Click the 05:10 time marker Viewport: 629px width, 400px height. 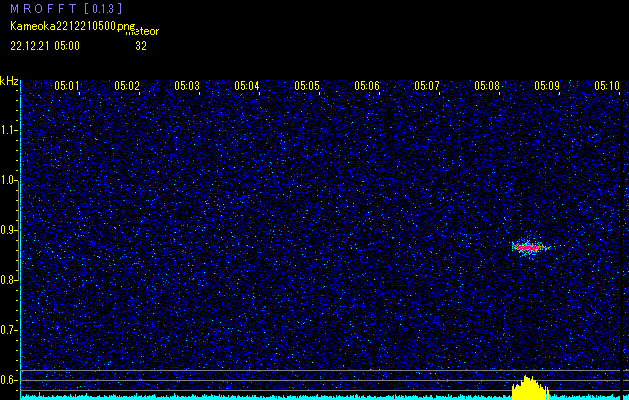[x=607, y=85]
